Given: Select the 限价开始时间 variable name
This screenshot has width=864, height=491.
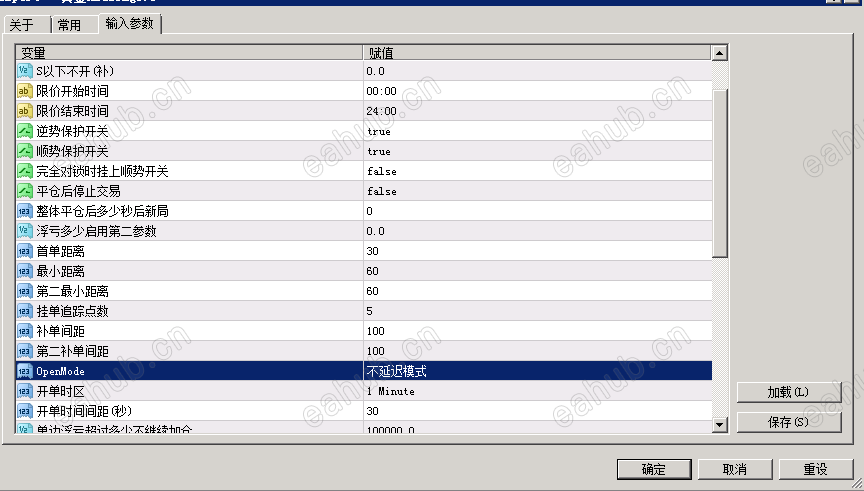Looking at the screenshot, I should [x=73, y=91].
